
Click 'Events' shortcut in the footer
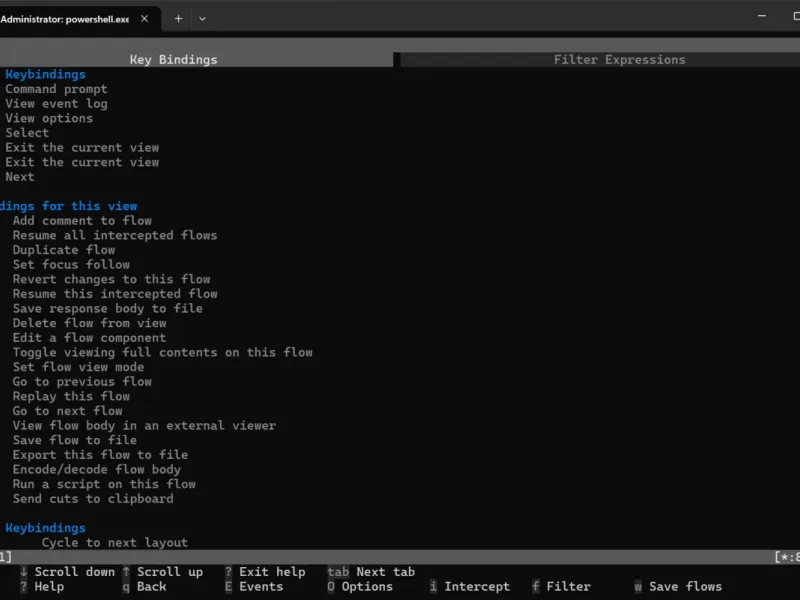(261, 587)
